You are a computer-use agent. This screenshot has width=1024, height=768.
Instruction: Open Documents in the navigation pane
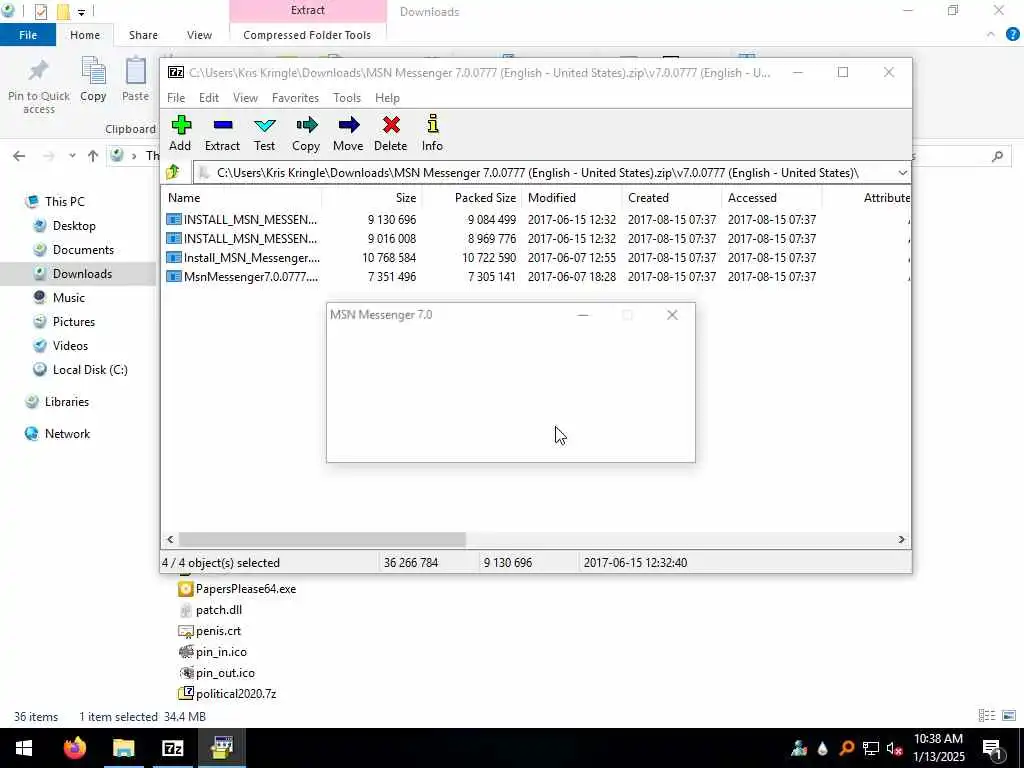(83, 250)
